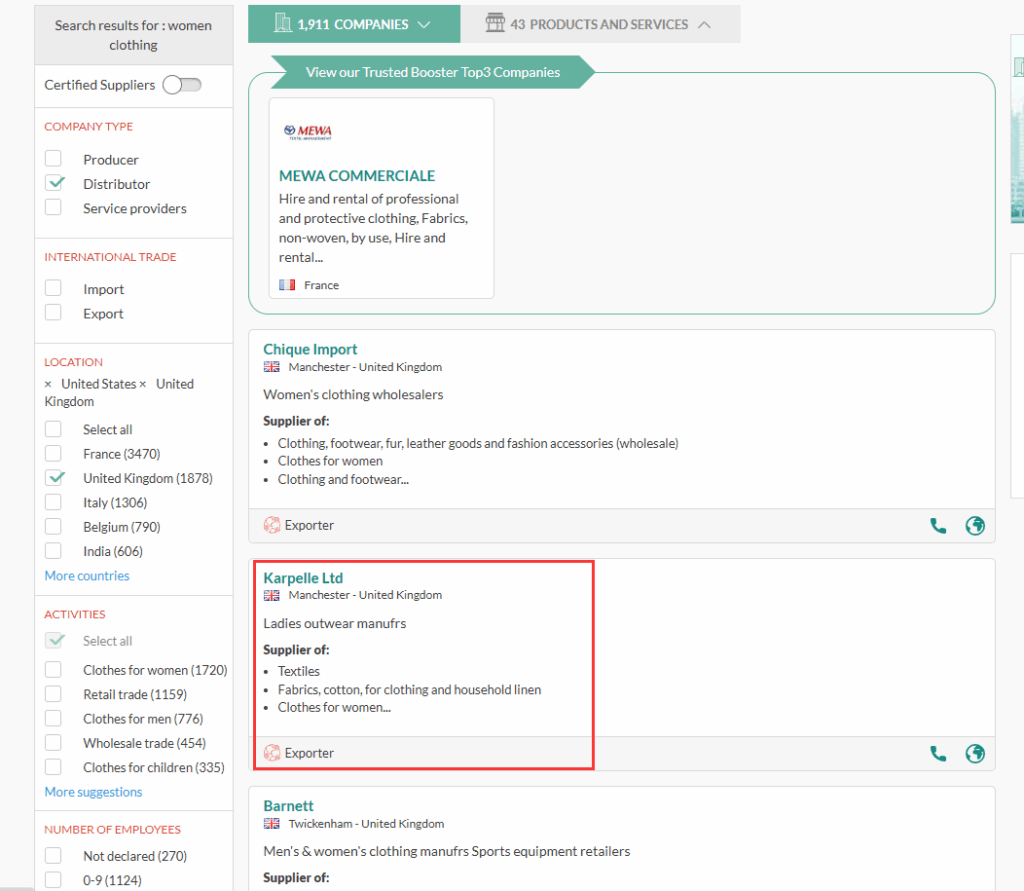Click 'Clothes for women...' under Karpelle Ltd
The height and width of the screenshot is (891, 1024).
tap(334, 707)
